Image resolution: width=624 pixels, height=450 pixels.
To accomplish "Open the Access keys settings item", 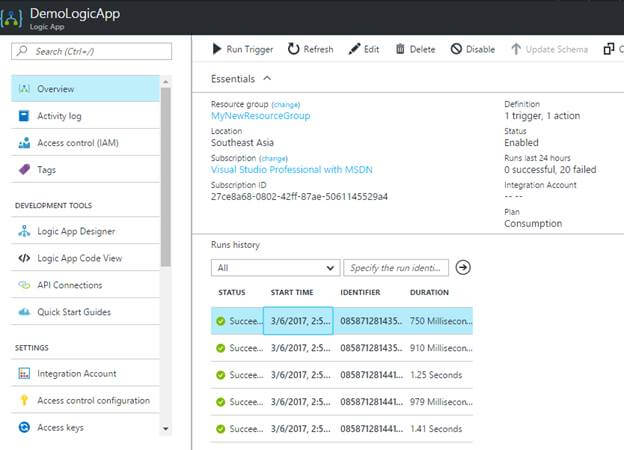I will click(60, 428).
